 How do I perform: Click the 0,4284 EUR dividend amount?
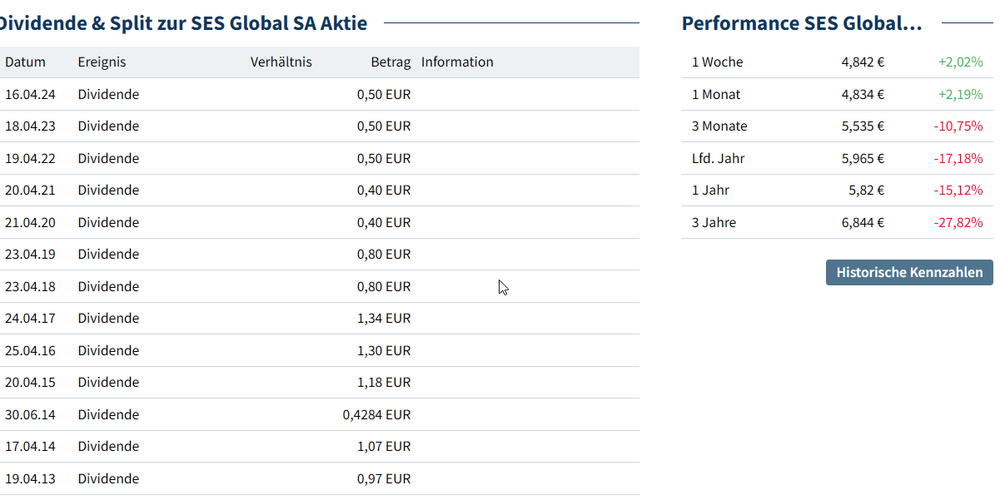tap(376, 414)
